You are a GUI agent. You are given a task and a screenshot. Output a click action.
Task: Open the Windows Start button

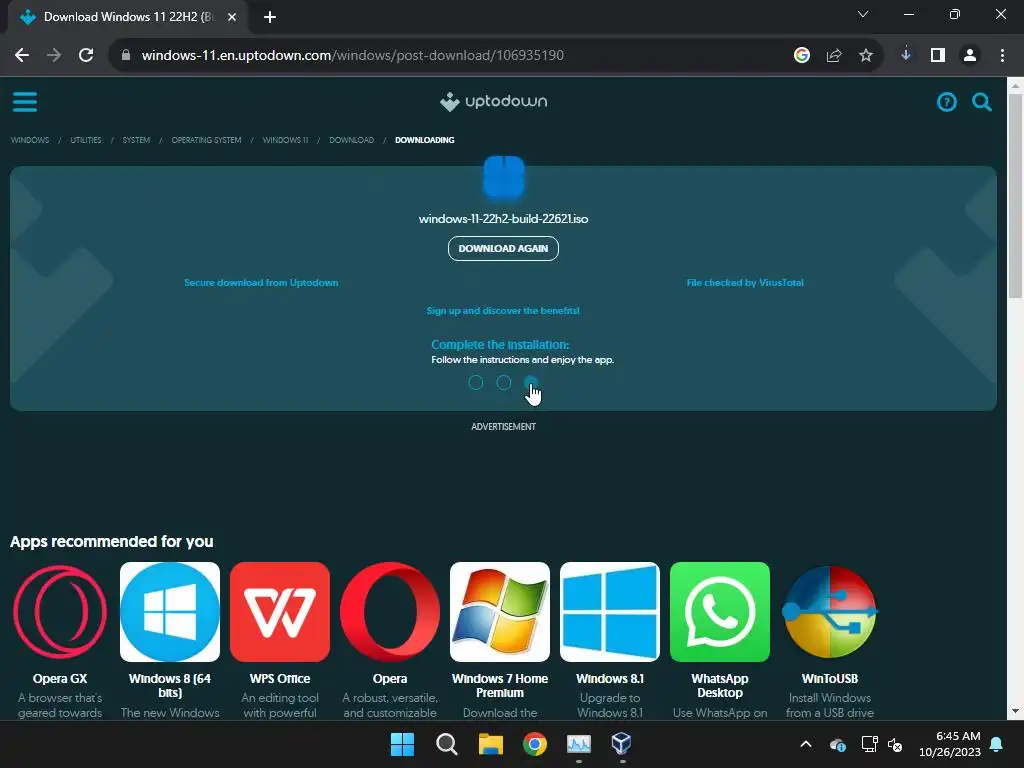tap(402, 744)
